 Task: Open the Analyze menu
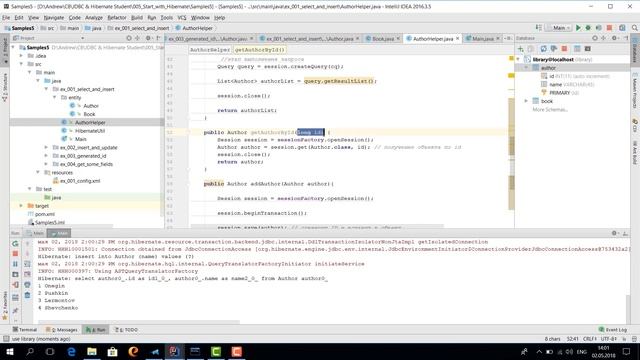pos(94,18)
